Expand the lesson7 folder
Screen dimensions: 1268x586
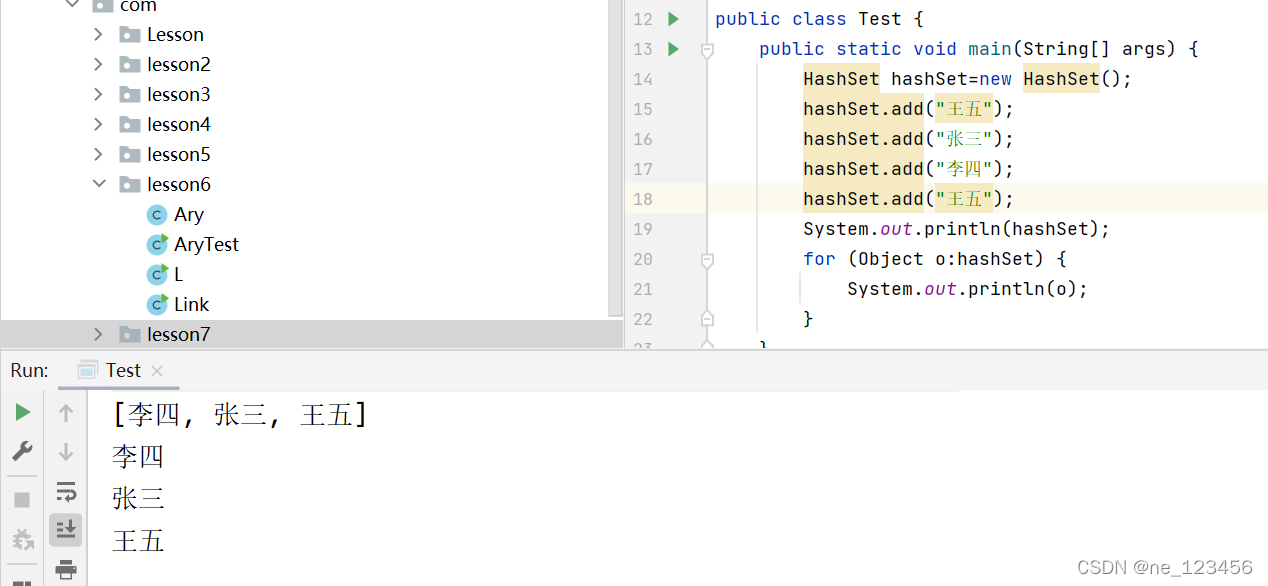pyautogui.click(x=97, y=333)
